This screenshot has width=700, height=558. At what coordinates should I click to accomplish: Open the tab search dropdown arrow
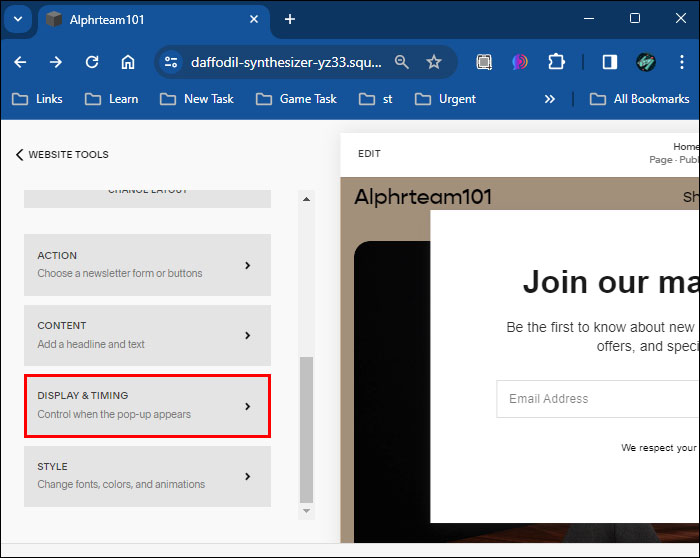[18, 19]
